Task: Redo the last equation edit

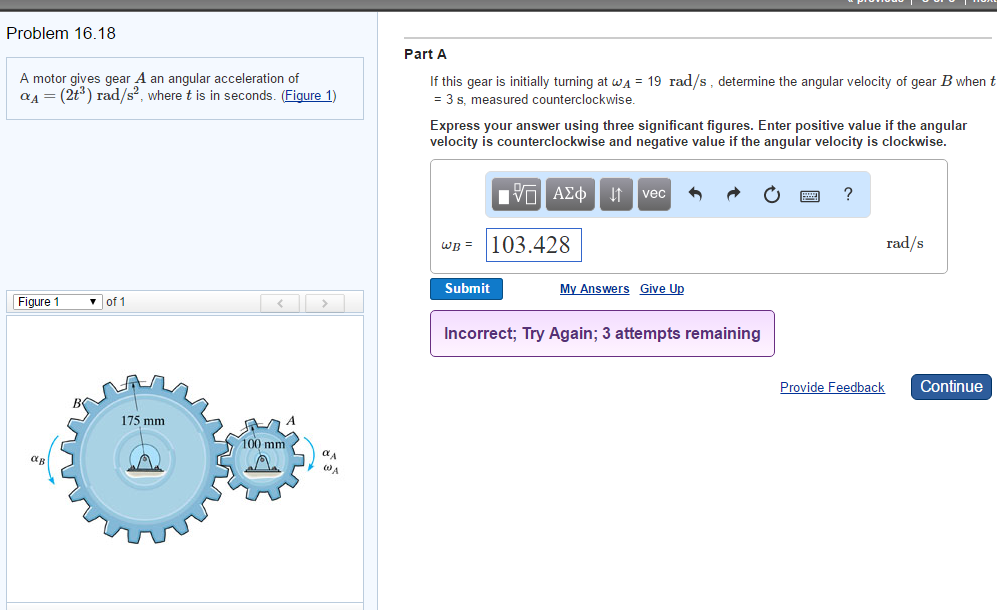Action: click(x=733, y=194)
